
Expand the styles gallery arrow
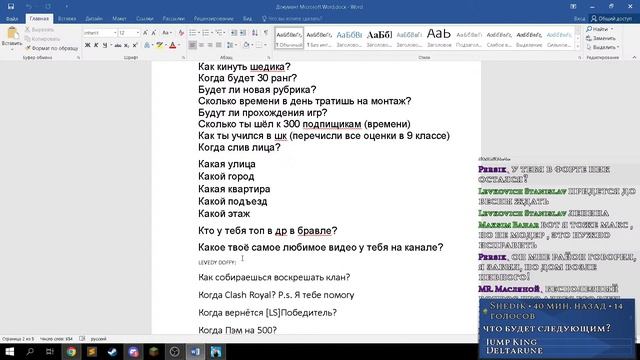577,47
